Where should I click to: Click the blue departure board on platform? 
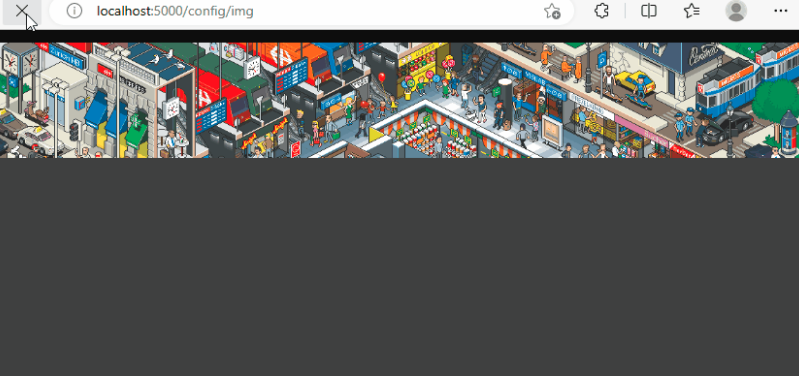291,75
